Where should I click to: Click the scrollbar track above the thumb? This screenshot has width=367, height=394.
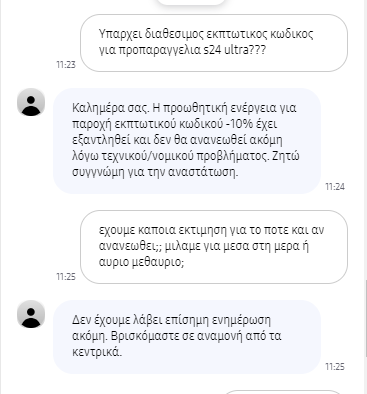[366, 140]
